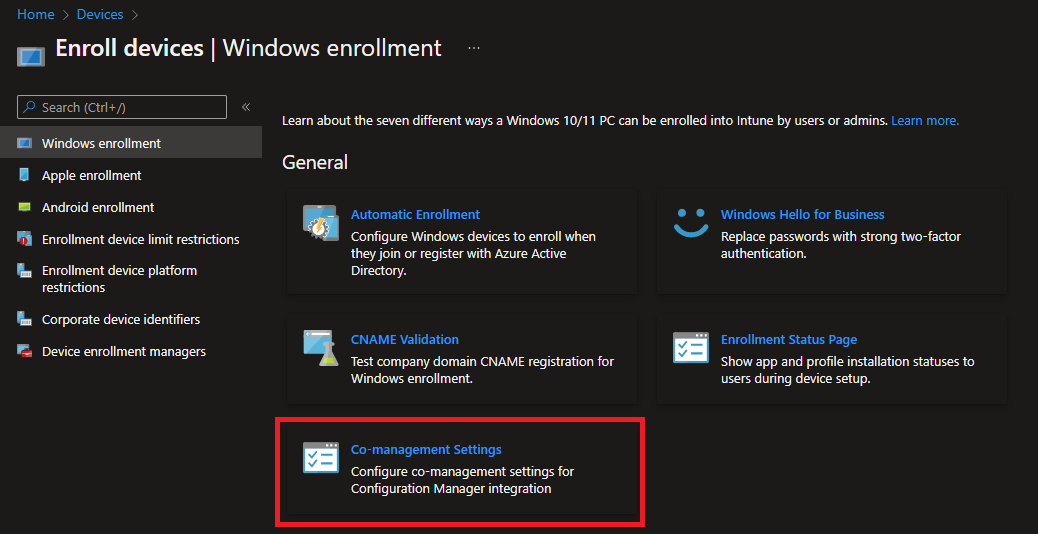Select Android enrollment in sidebar
The image size is (1038, 534).
131,207
